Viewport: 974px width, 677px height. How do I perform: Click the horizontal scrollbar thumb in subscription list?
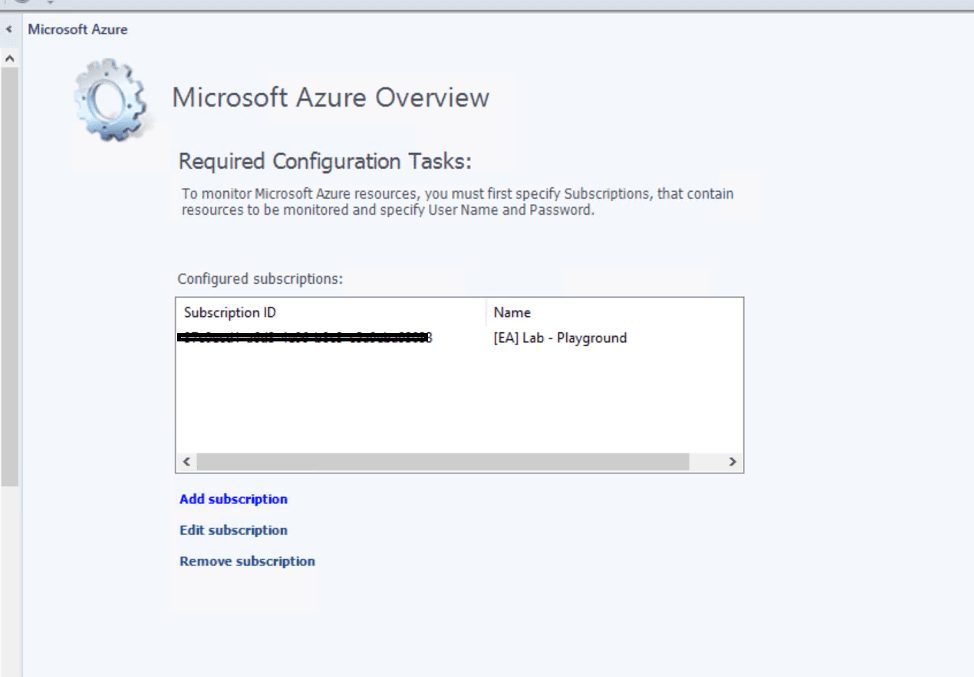[x=443, y=461]
